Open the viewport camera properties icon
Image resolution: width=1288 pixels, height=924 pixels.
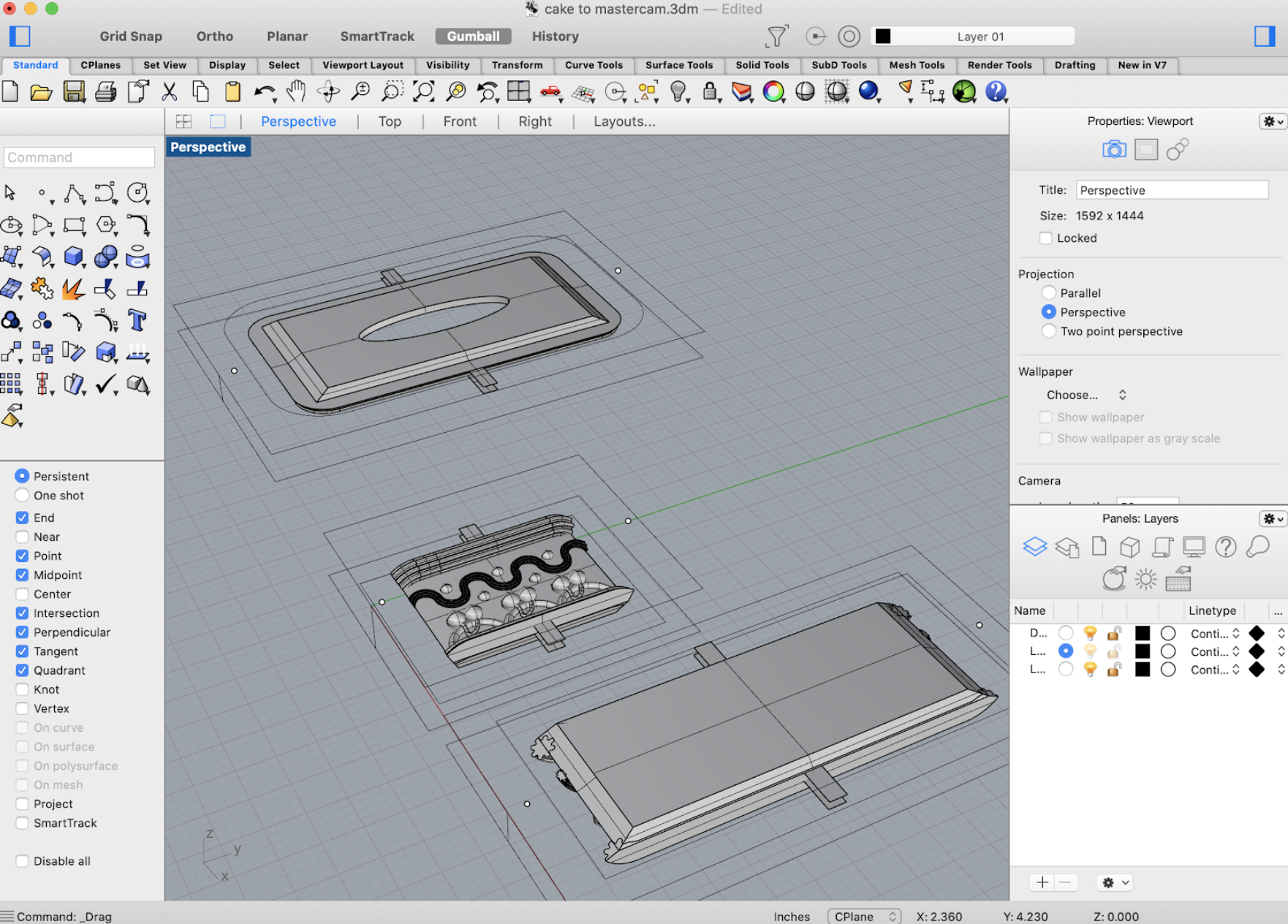[x=1113, y=150]
